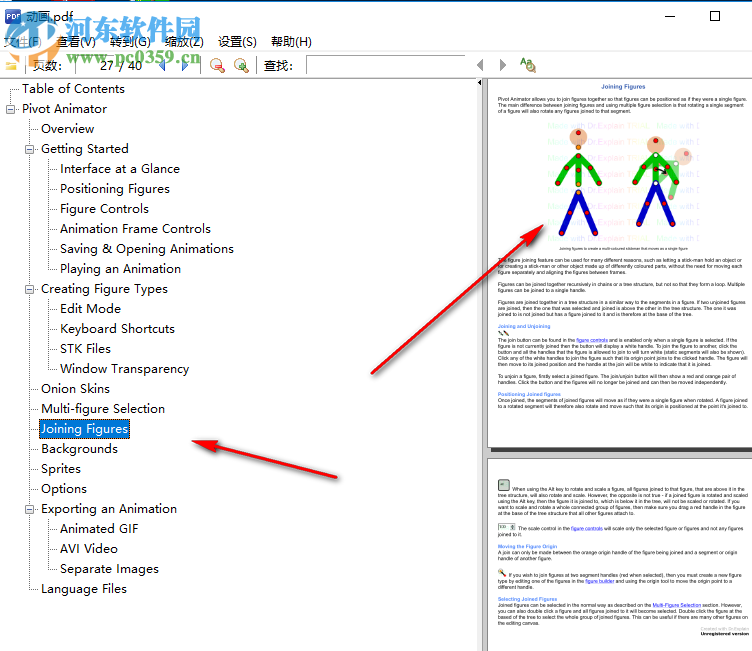Click the sidebar collapse arrow handle

(x=480, y=83)
